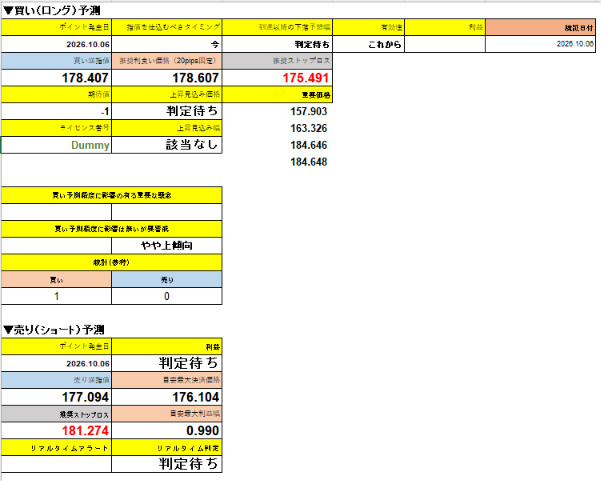Select the price 184.648
Image resolution: width=601 pixels, height=481 pixels.
[x=309, y=162]
